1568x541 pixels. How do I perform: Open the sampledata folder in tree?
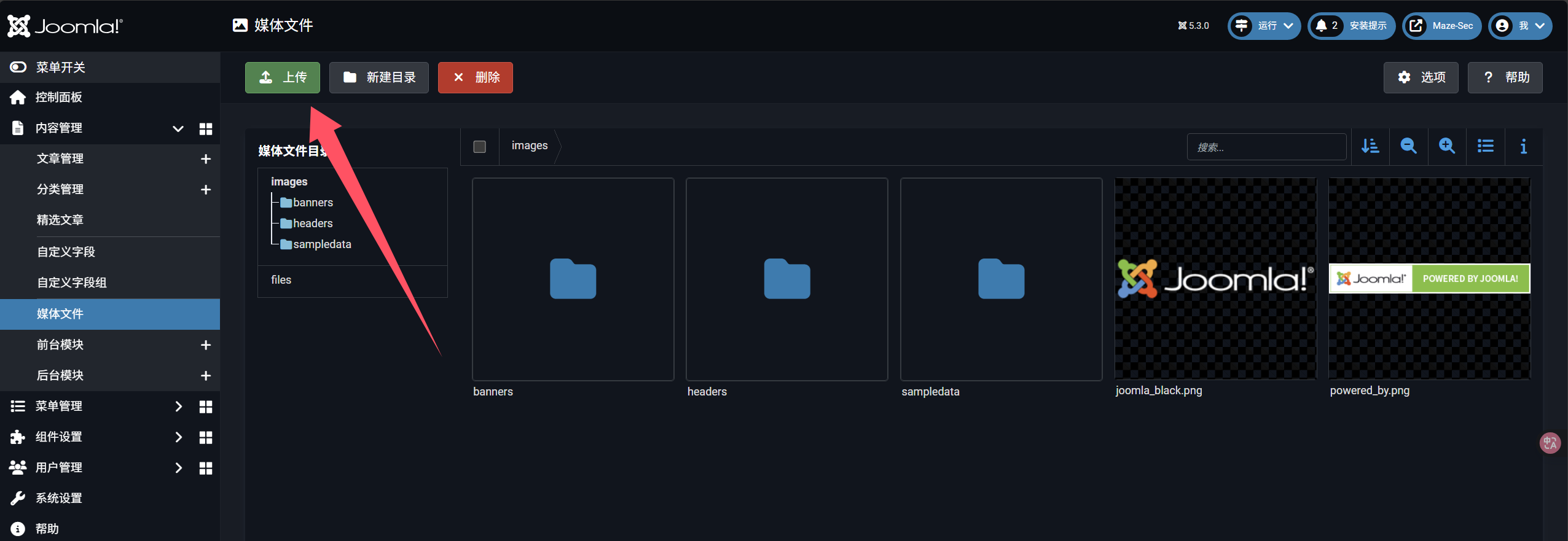pos(321,244)
